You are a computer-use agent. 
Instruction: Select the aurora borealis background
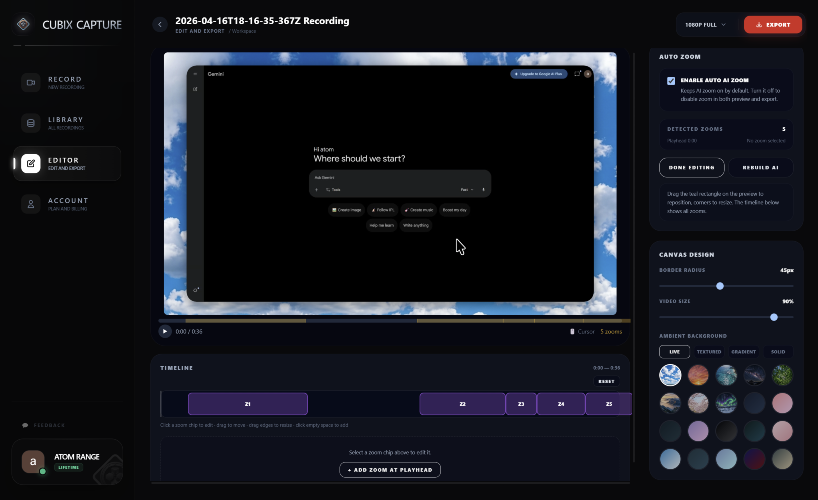coord(726,403)
